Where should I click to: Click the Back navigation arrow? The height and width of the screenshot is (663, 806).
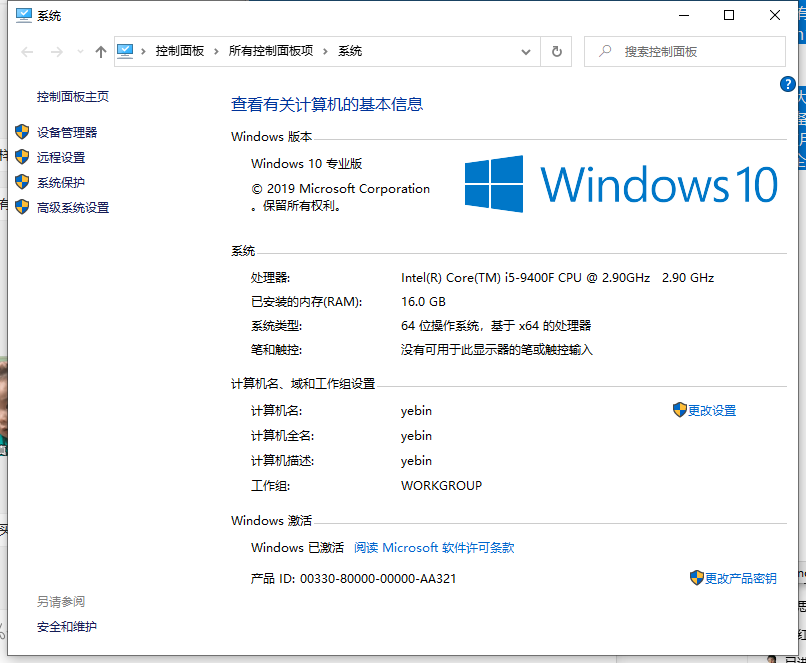click(26, 51)
